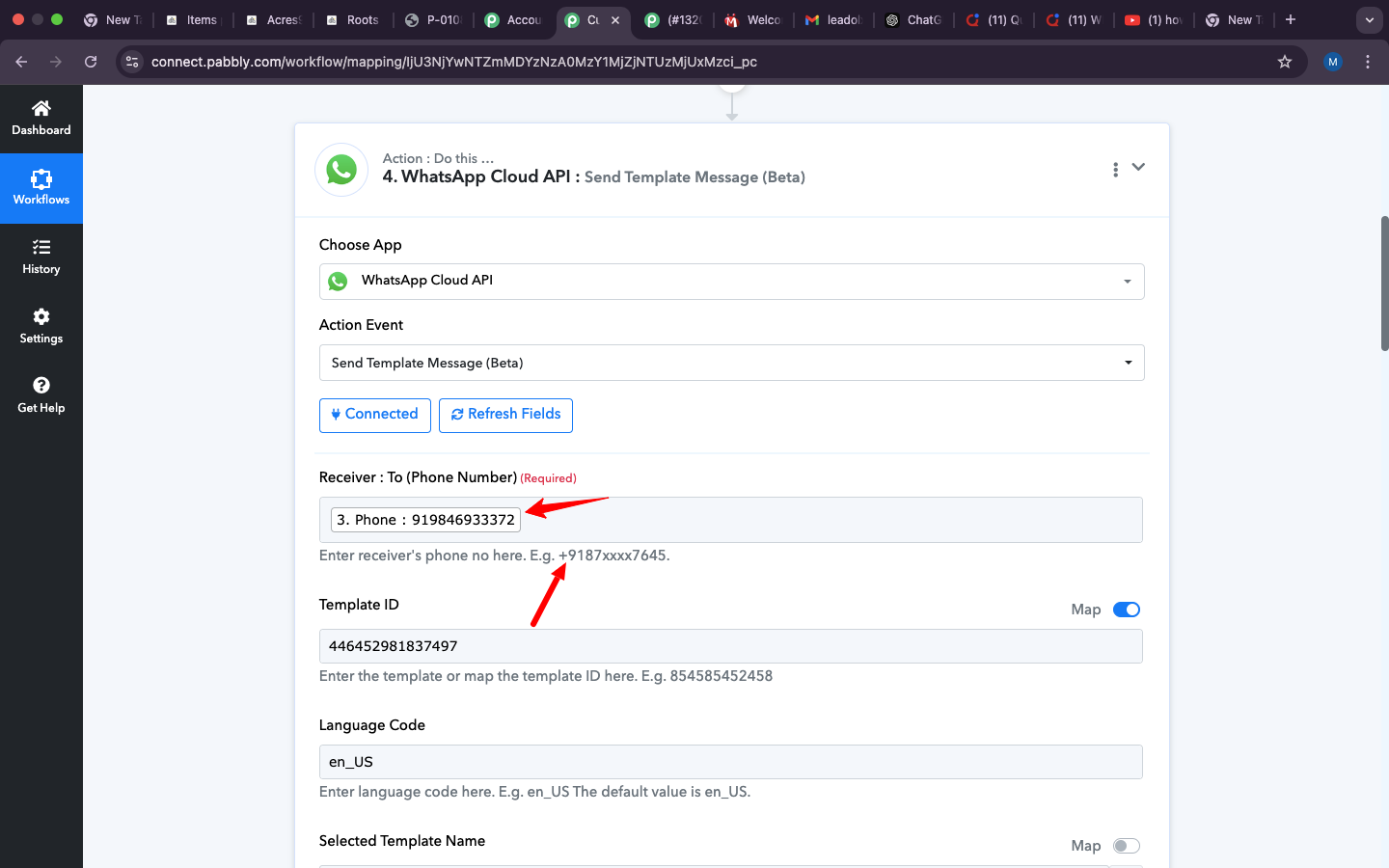Click the Get Help question mark icon

41,386
